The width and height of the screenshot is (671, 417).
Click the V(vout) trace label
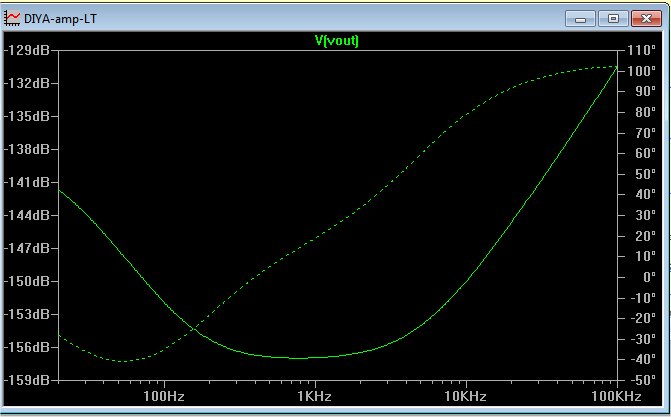[336, 41]
